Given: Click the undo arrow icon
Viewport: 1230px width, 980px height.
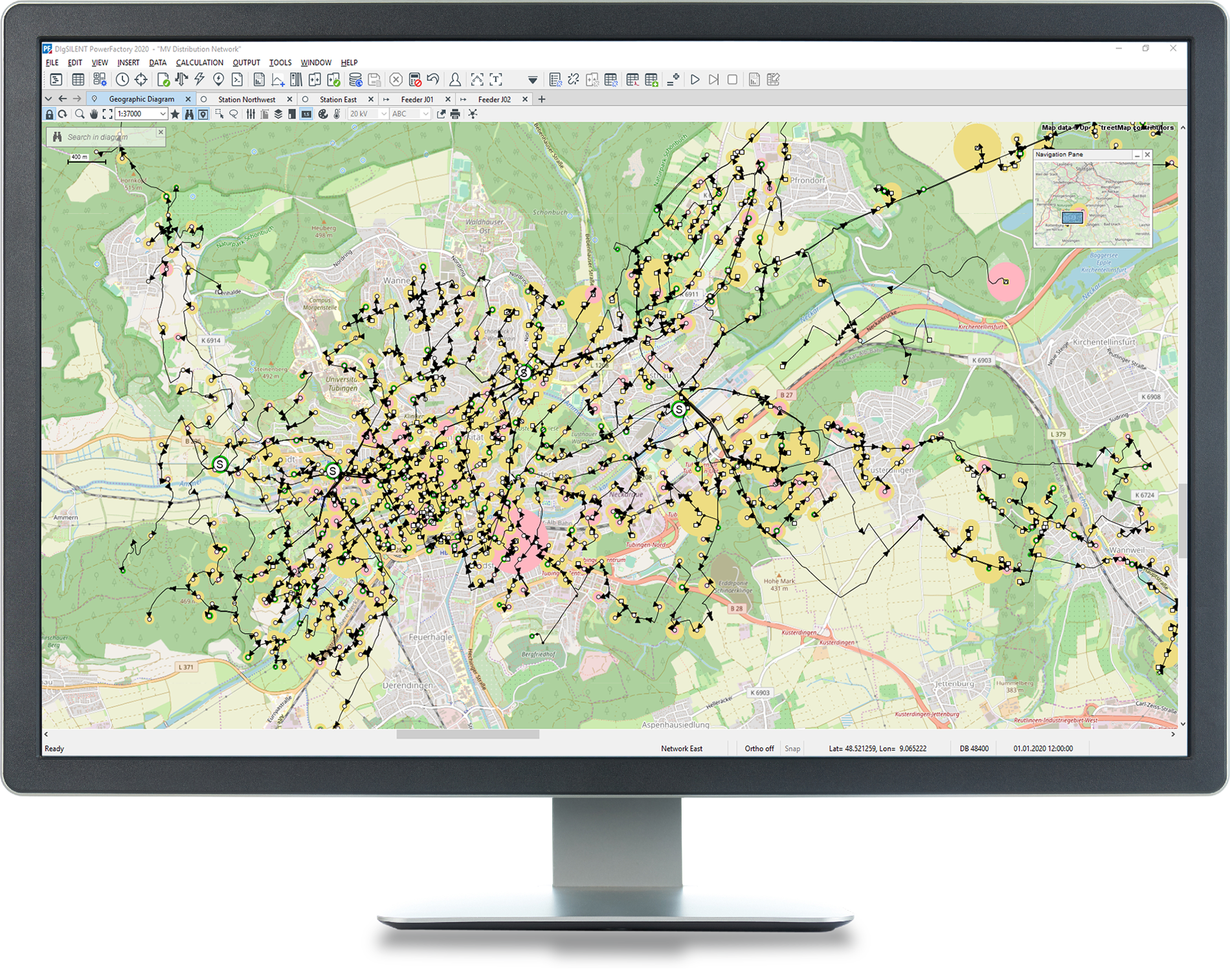Looking at the screenshot, I should click(x=433, y=80).
